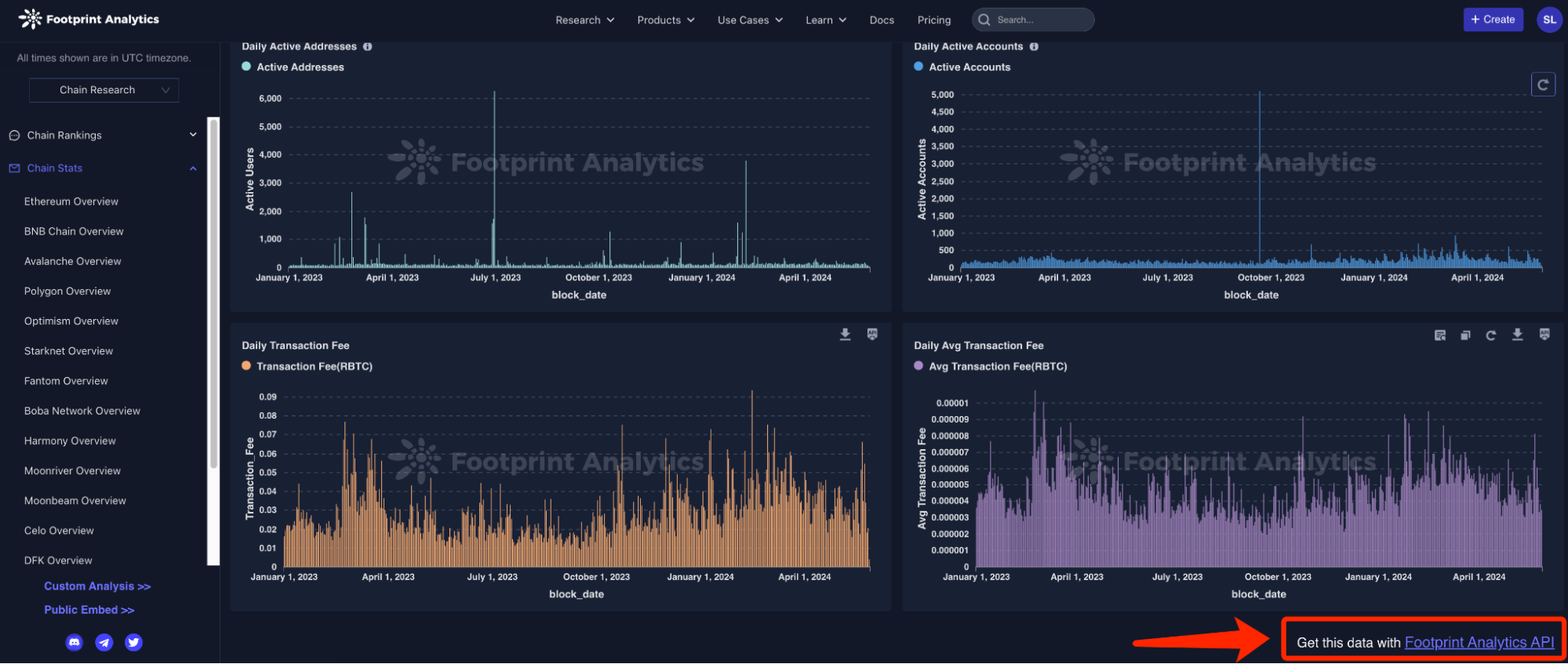This screenshot has width=1568, height=664.
Task: View chart query for Daily Avg Transaction Fee
Action: tap(1440, 336)
